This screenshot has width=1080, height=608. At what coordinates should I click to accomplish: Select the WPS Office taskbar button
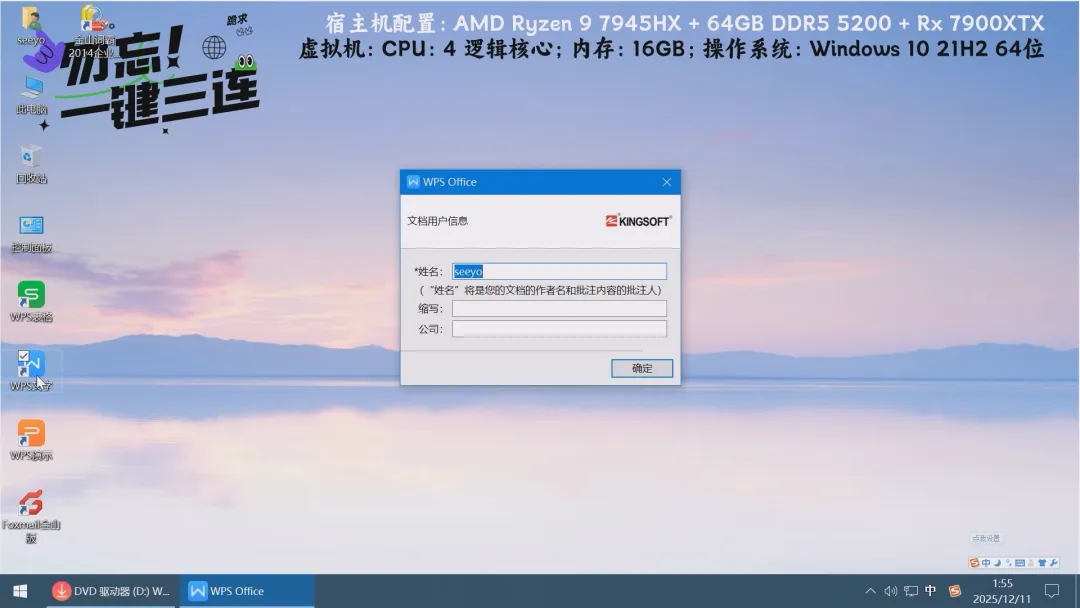[x=247, y=591]
